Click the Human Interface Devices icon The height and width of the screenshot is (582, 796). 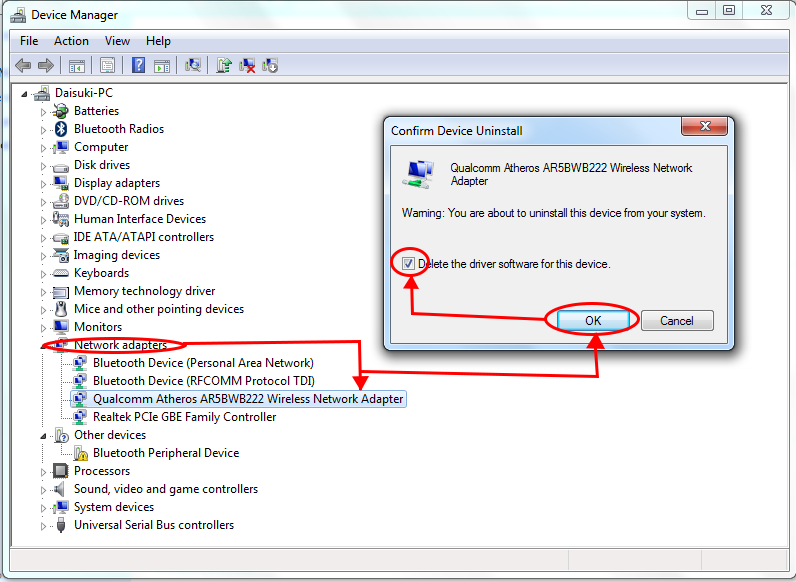tap(60, 219)
